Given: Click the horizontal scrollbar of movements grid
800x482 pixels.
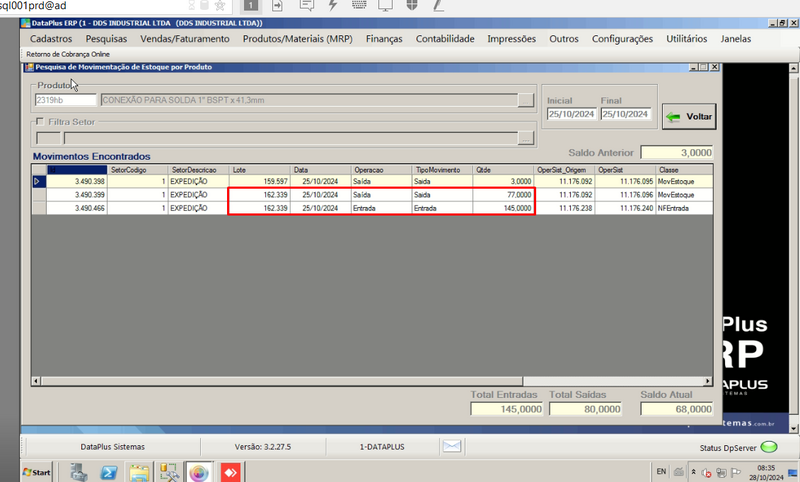Looking at the screenshot, I should [372, 381].
